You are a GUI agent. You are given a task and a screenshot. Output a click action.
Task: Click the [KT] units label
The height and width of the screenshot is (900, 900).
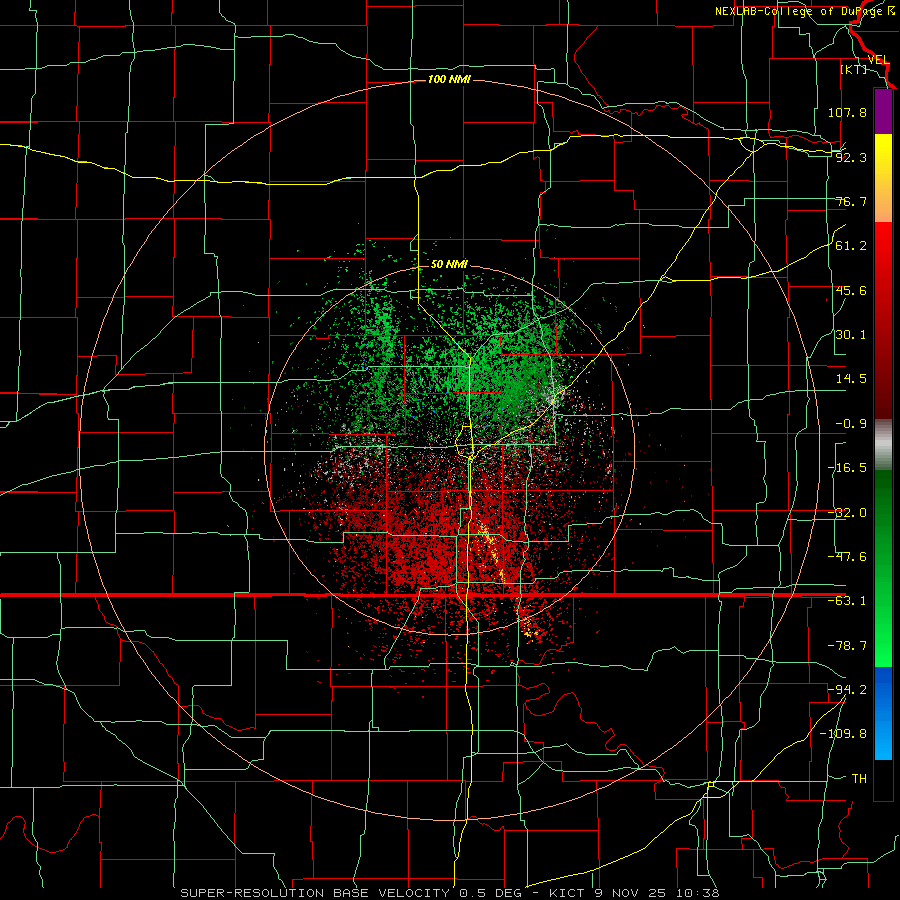(x=853, y=69)
